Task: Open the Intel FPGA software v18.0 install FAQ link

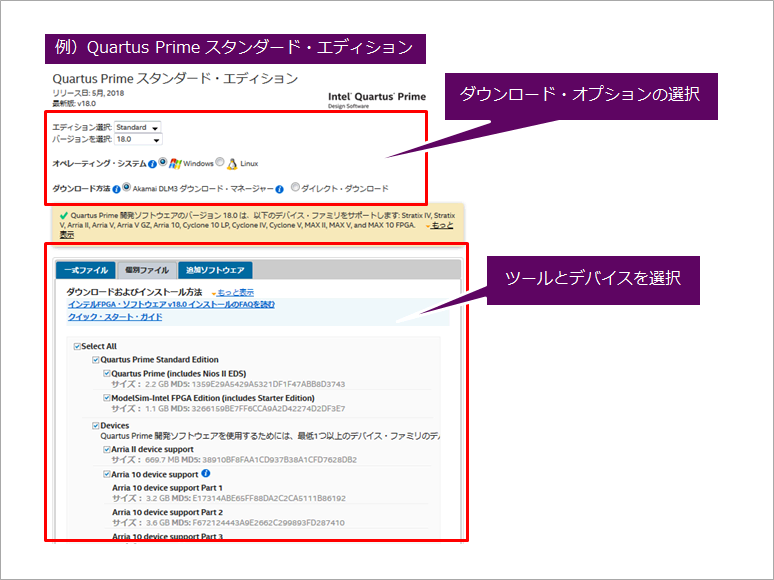Action: (171, 305)
